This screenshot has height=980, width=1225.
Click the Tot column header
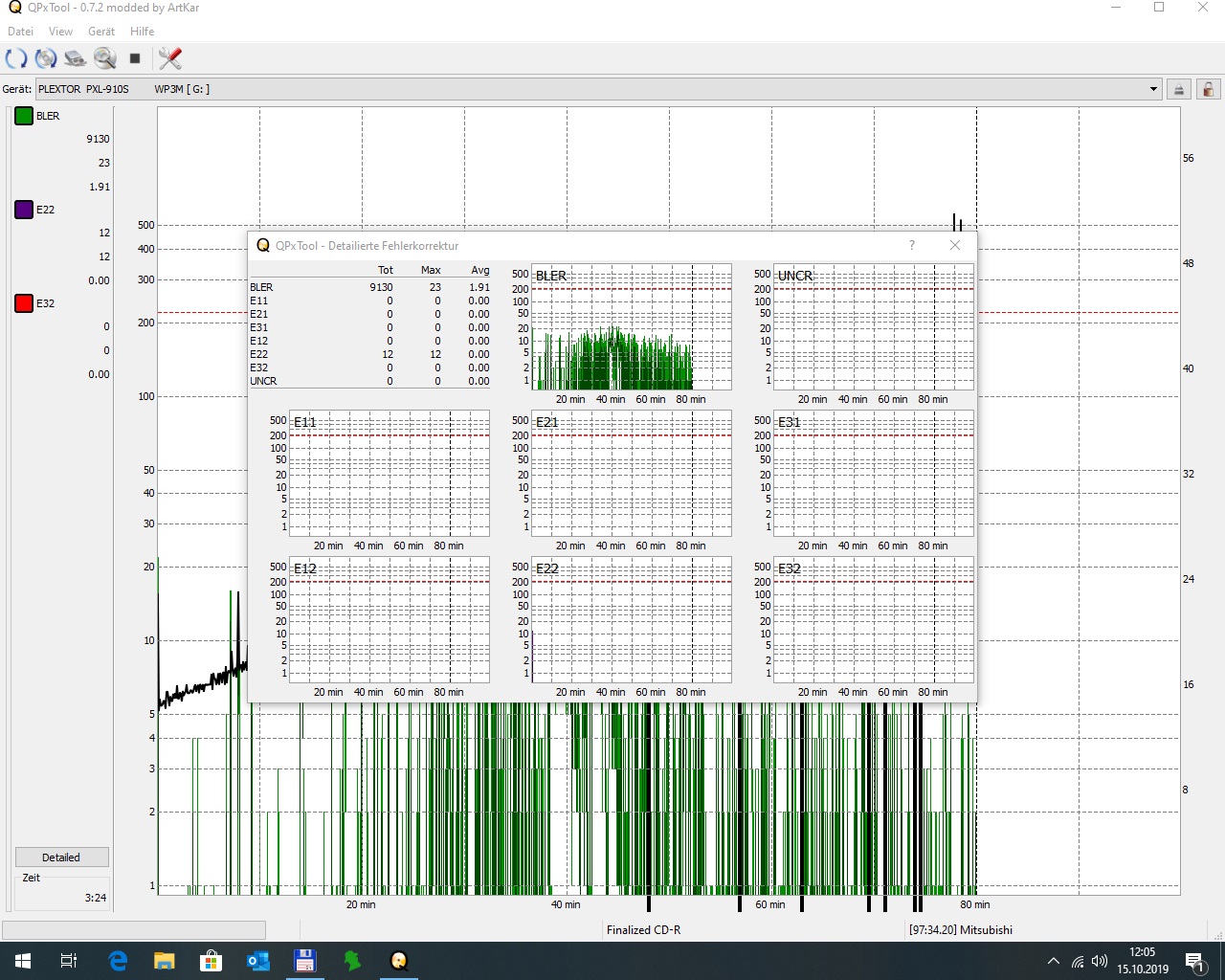click(x=385, y=270)
